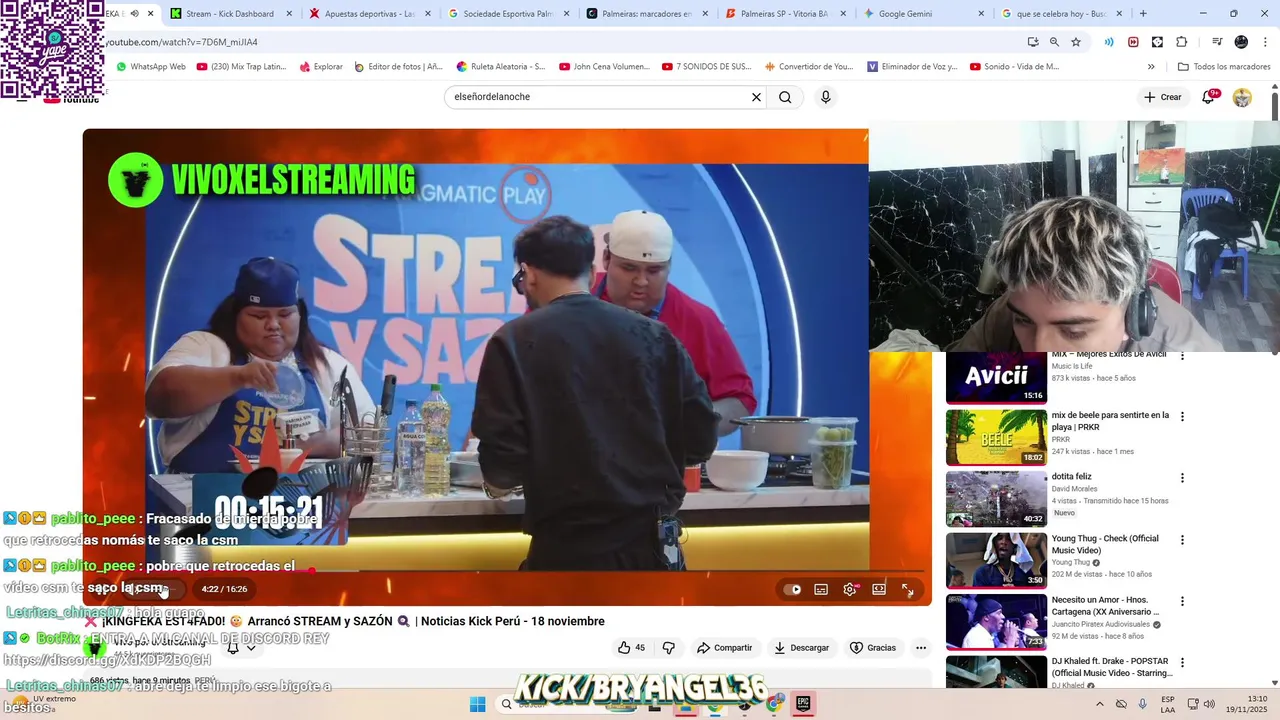Open Todos los marcadores folder
The height and width of the screenshot is (720, 1280).
pyautogui.click(x=1224, y=67)
